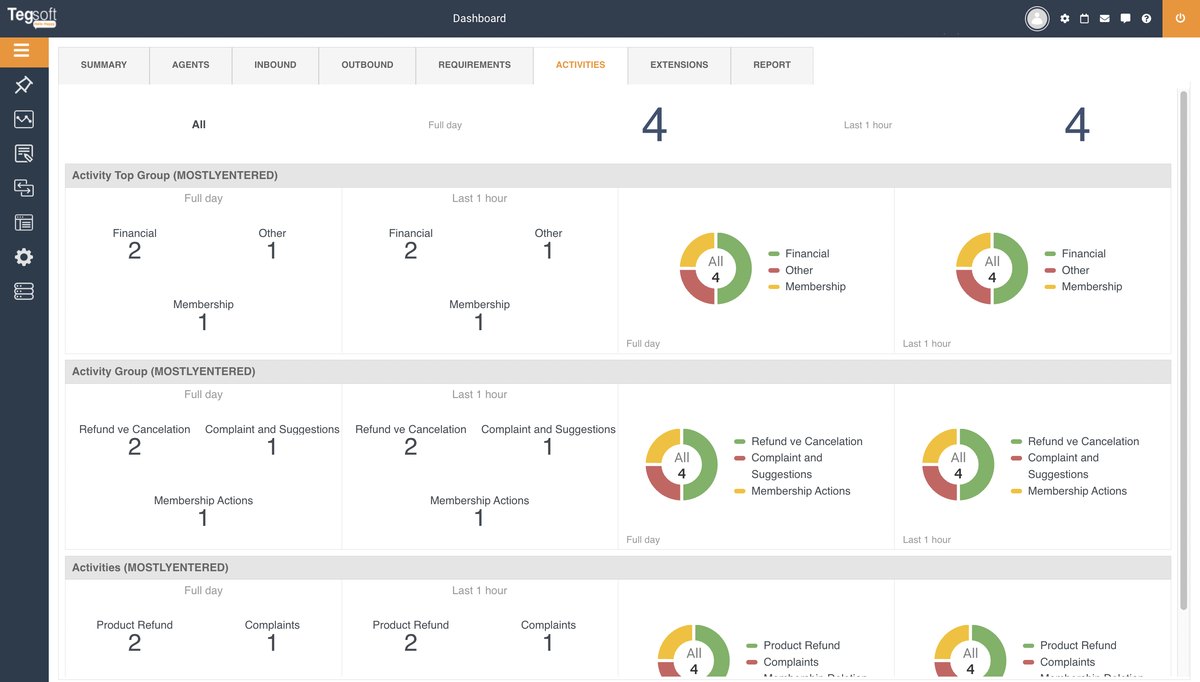The image size is (1200, 682).
Task: Toggle Other legend in Last 1 hour Top Group chart
Action: tap(1067, 270)
